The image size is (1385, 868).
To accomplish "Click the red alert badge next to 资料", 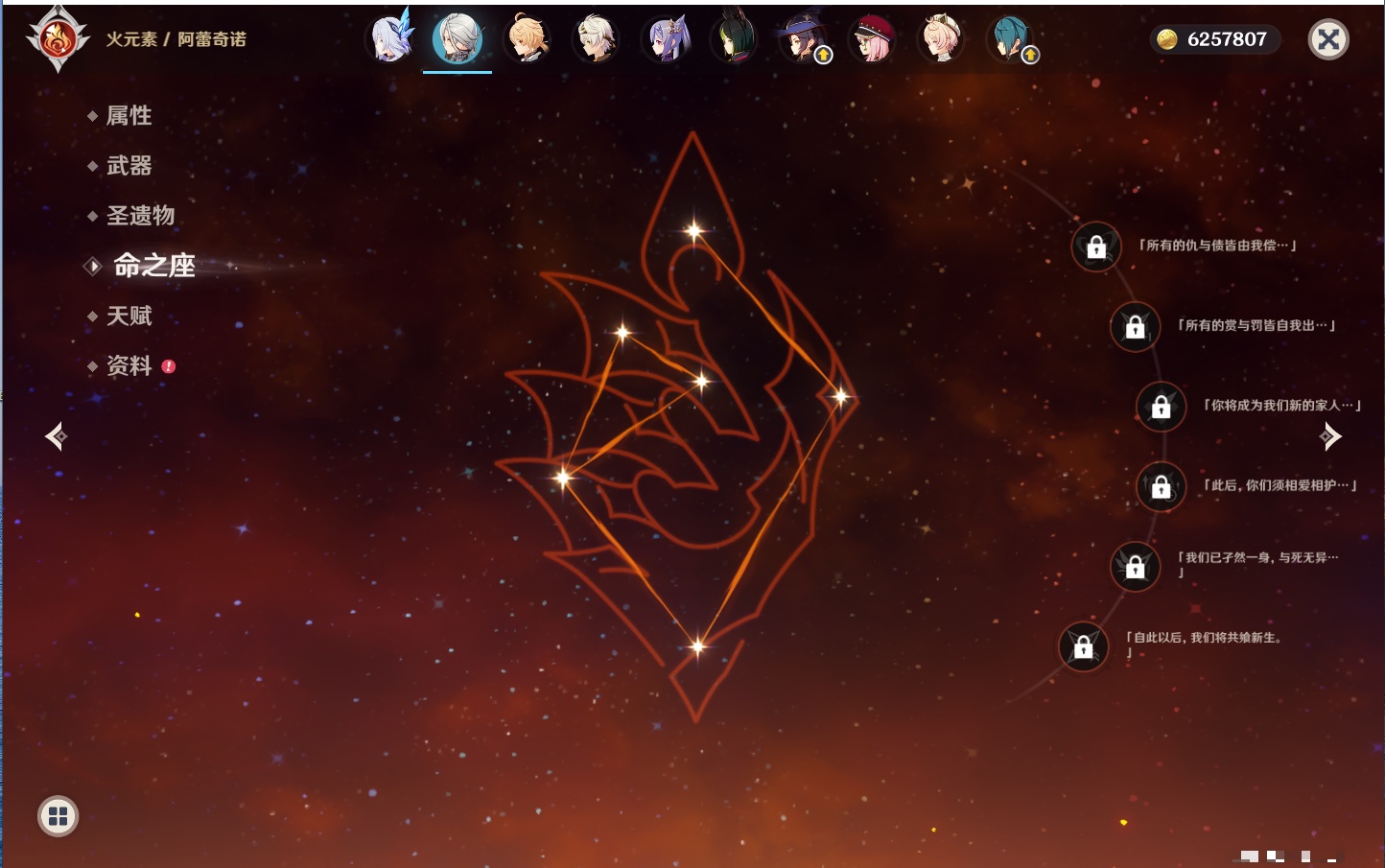I will pyautogui.click(x=169, y=366).
